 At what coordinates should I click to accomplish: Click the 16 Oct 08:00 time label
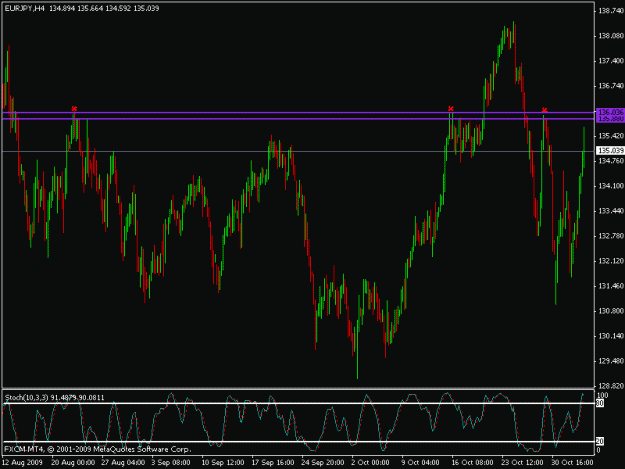473,462
